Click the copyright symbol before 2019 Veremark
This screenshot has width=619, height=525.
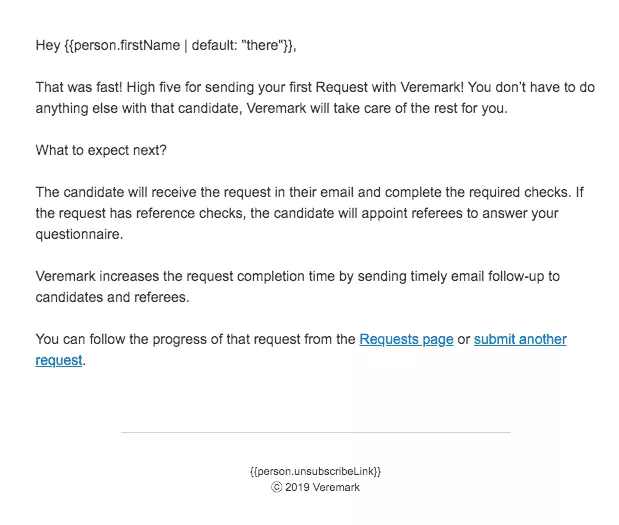276,487
